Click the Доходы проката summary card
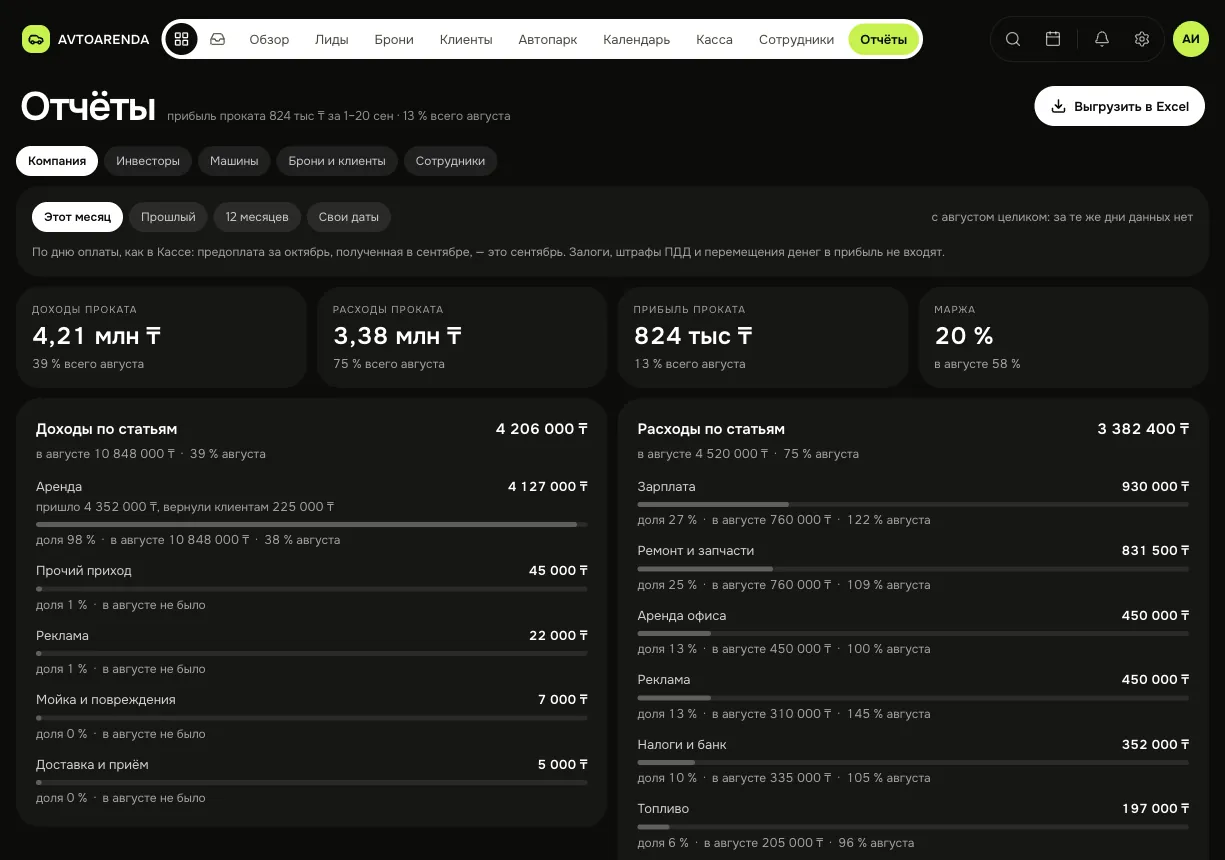Screen dimensions: 1225x860 [x=161, y=337]
